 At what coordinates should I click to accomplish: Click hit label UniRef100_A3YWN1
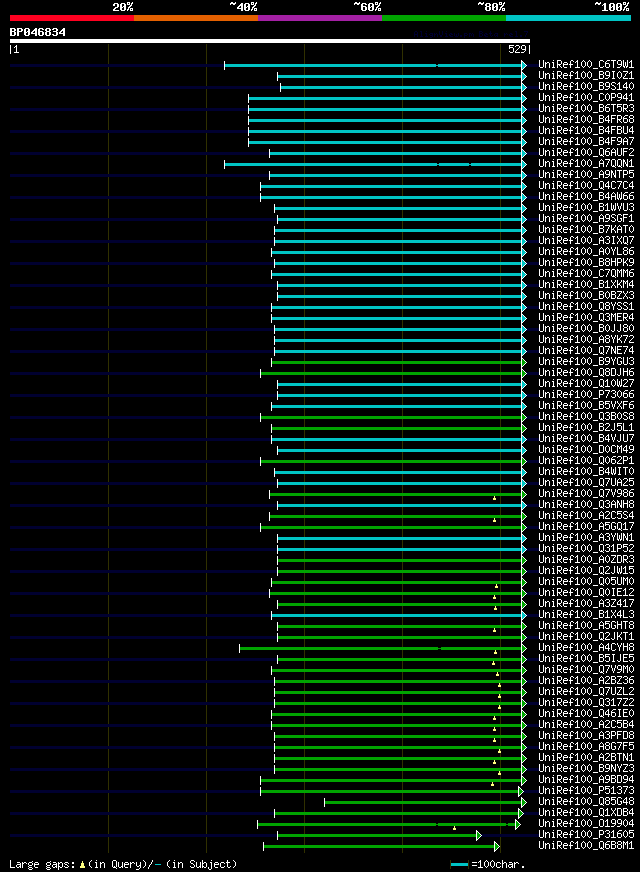click(x=586, y=538)
